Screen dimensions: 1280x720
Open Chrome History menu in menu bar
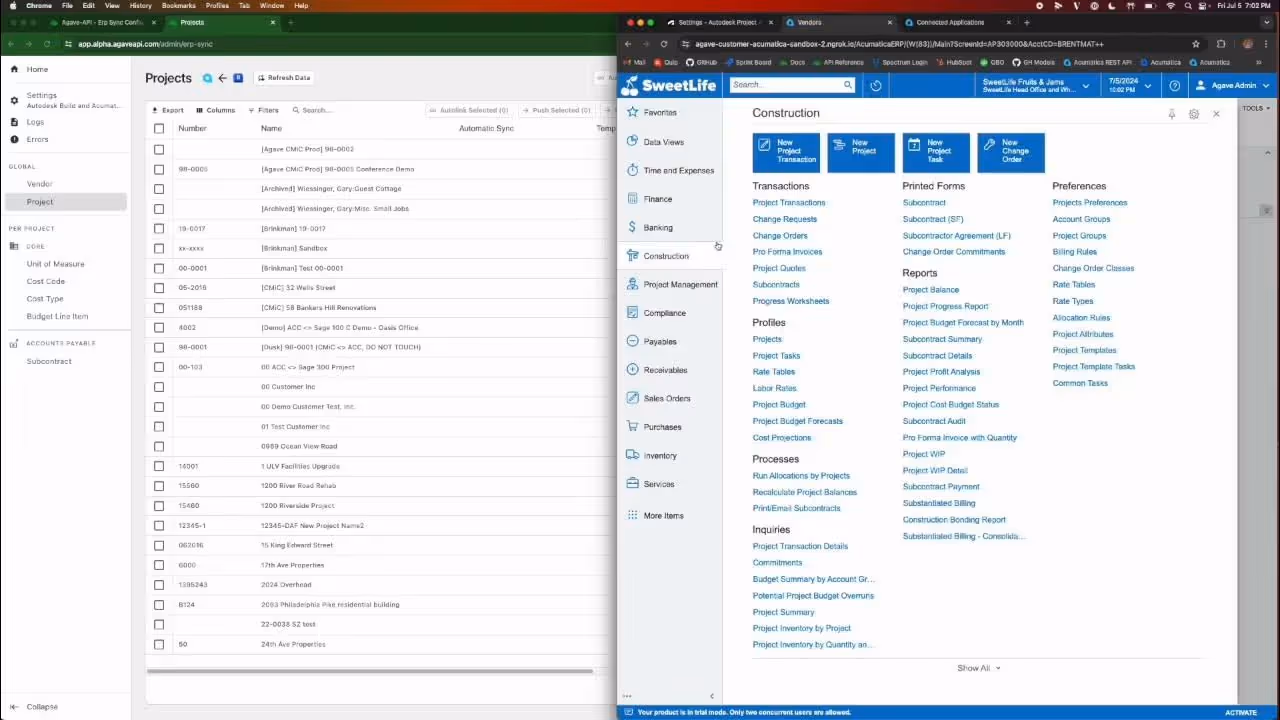(140, 6)
